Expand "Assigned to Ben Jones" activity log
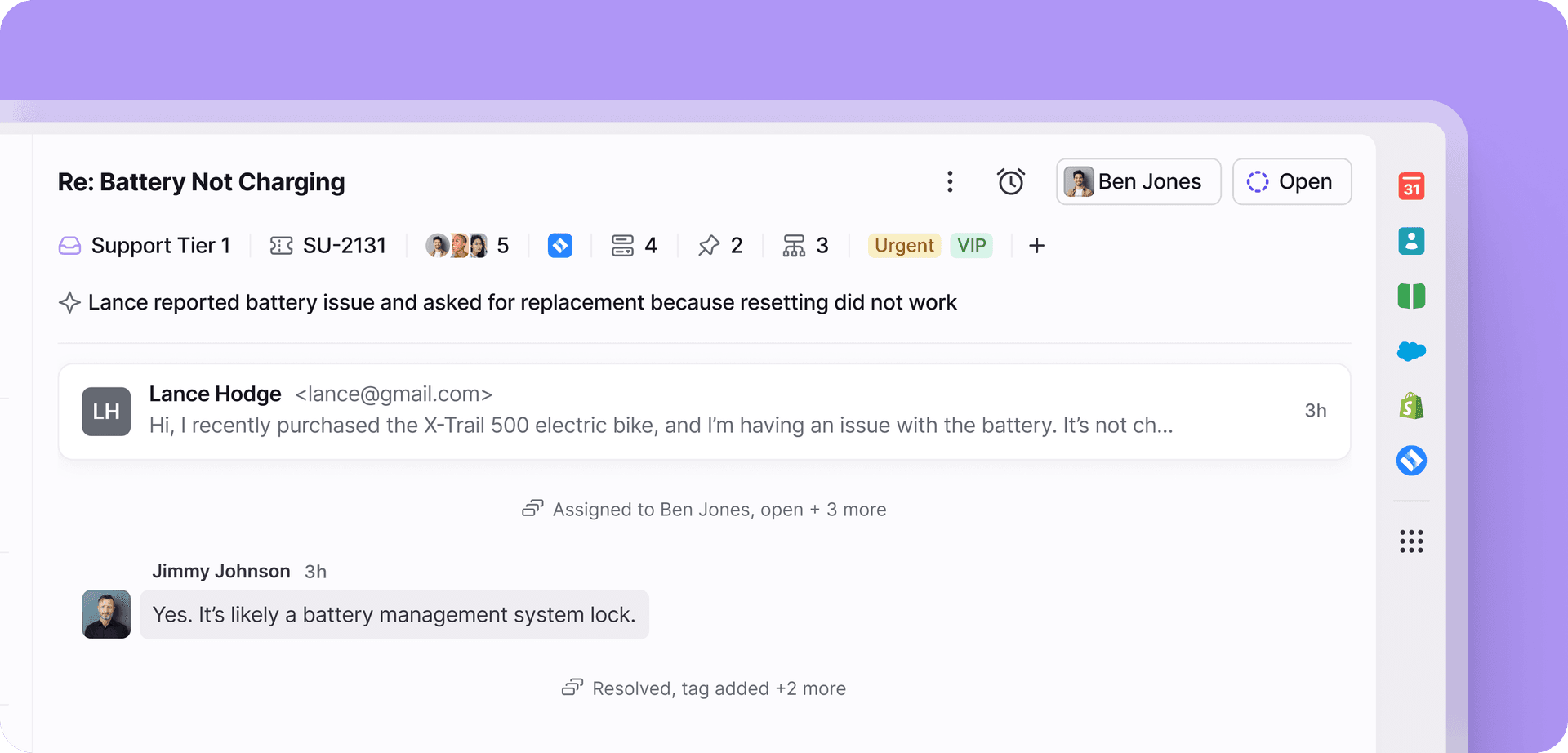 pos(704,510)
